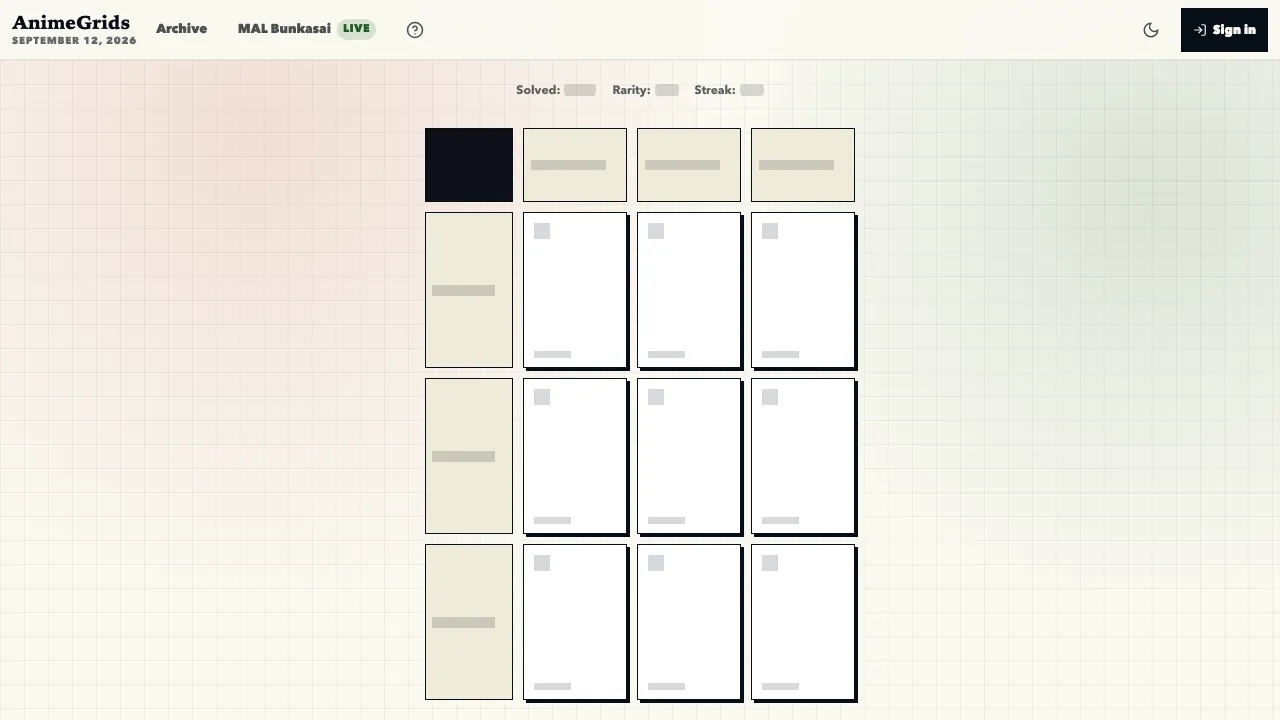Click the "Rarity:" stat label
The image size is (1280, 720).
click(x=631, y=90)
